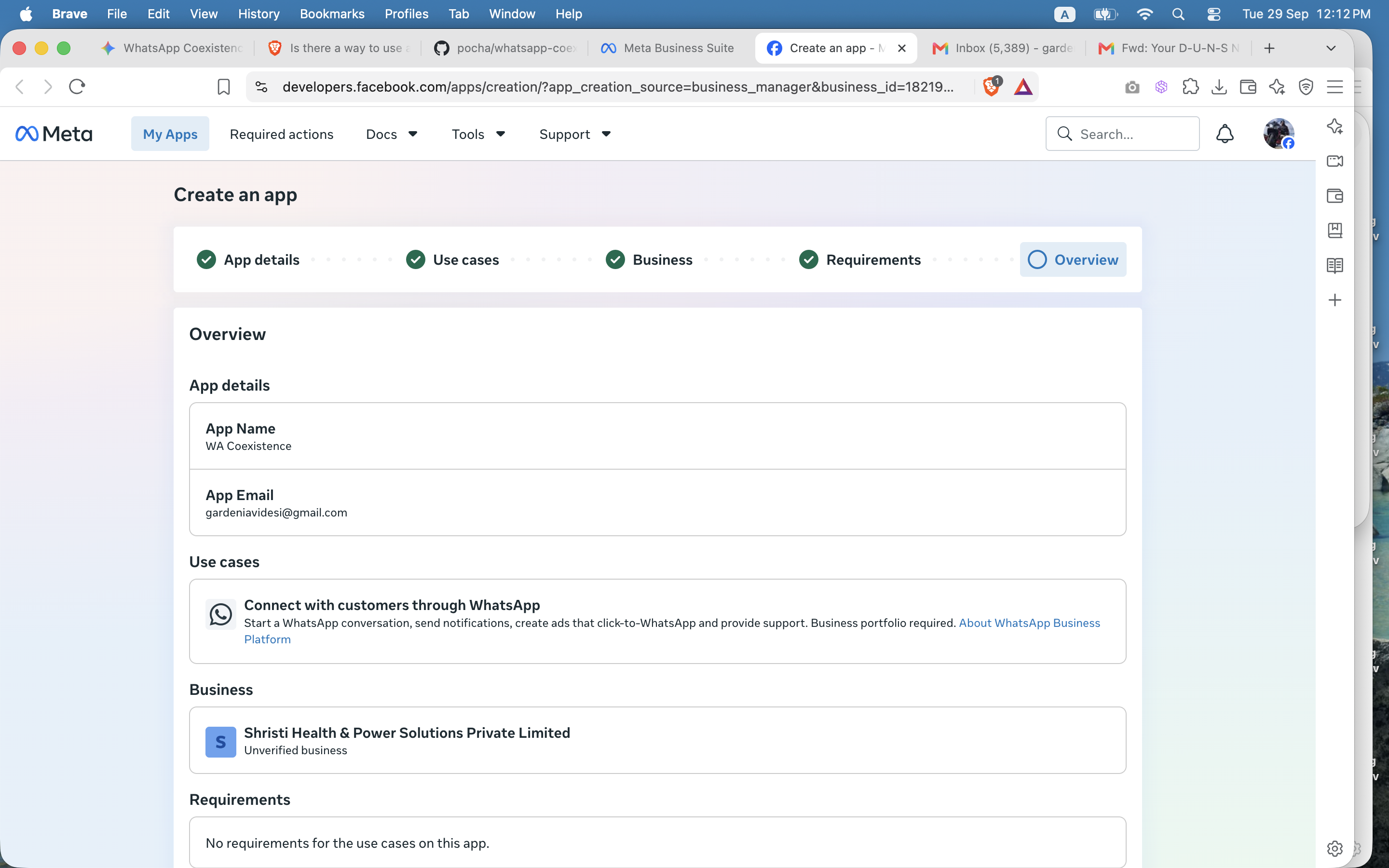Viewport: 1389px width, 868px height.
Task: Switch to the WhatsApp Coexistence tab
Action: tap(172, 48)
